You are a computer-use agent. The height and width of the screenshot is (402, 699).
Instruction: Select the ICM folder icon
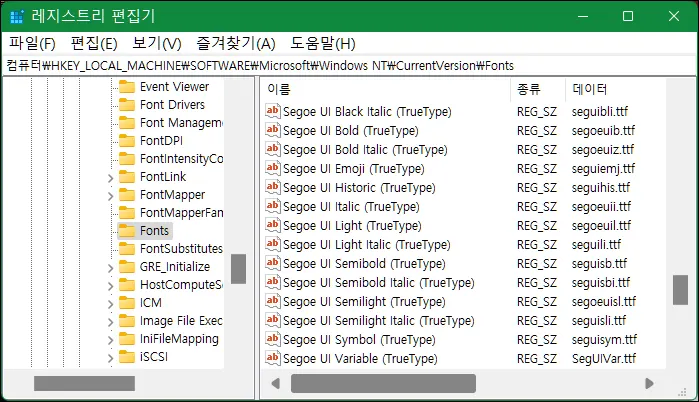point(127,303)
